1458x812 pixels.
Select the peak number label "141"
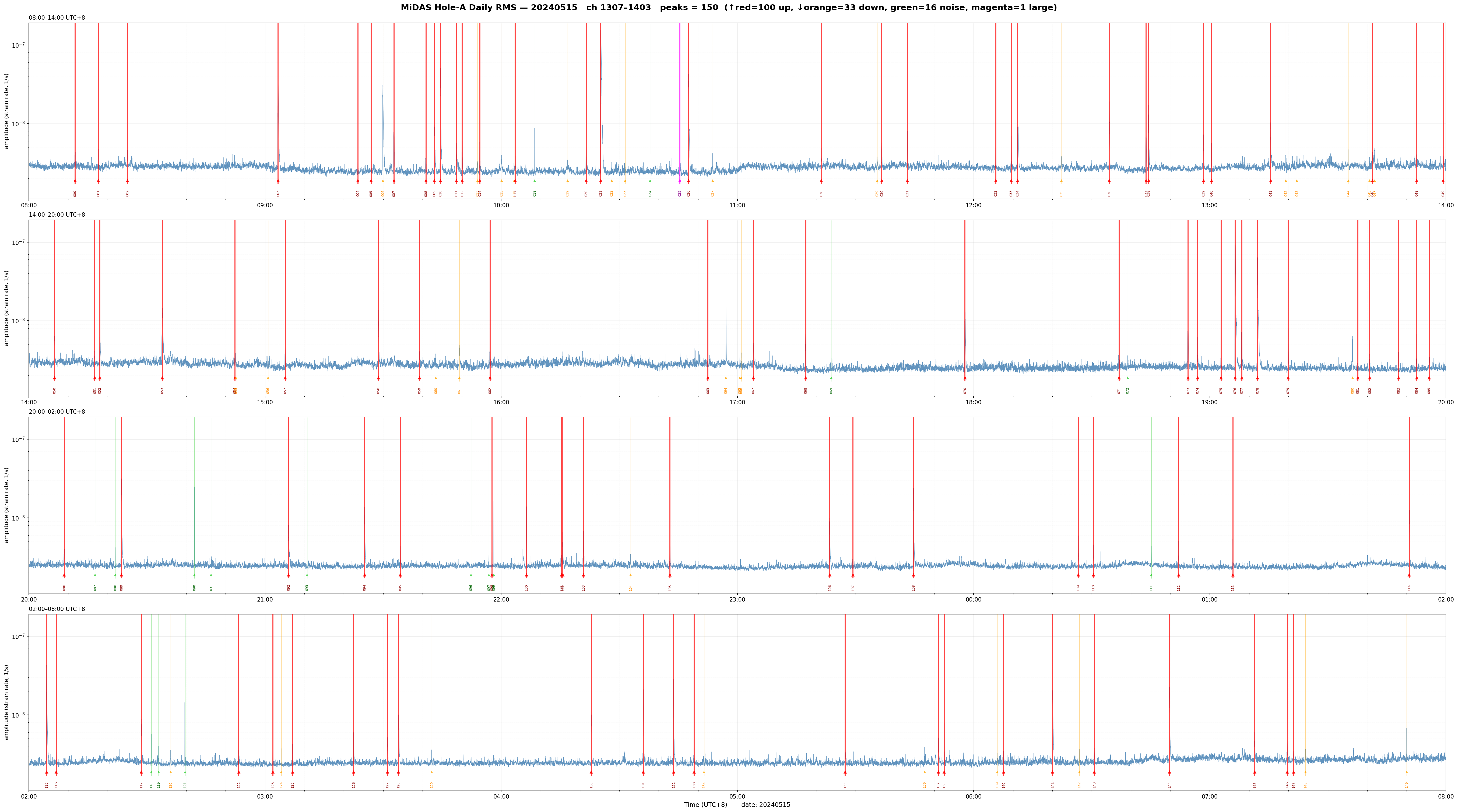pyautogui.click(x=1053, y=785)
